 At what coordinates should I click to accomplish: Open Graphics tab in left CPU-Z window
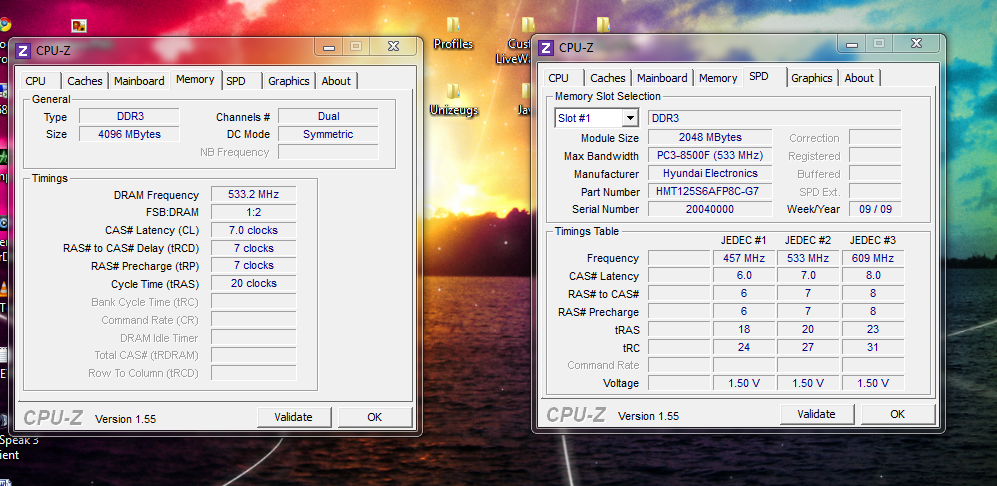289,81
